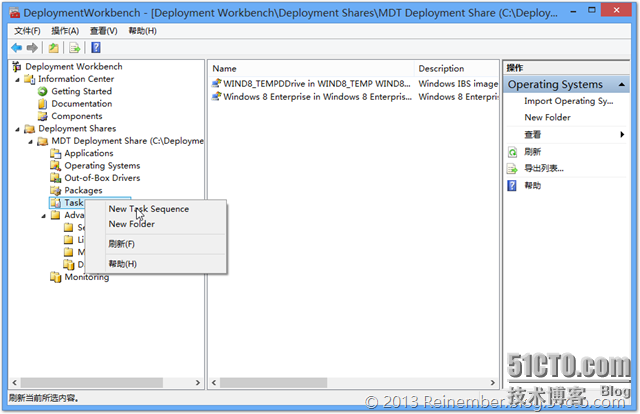Click the help icon in actions pane

512,186
